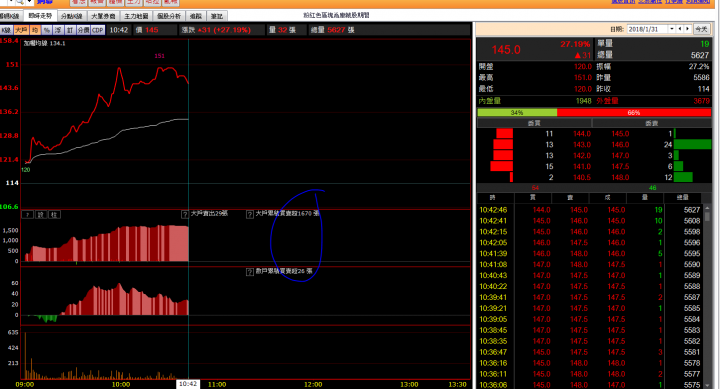
Task: Click the red 66% outer-volume bar
Action: 634,113
